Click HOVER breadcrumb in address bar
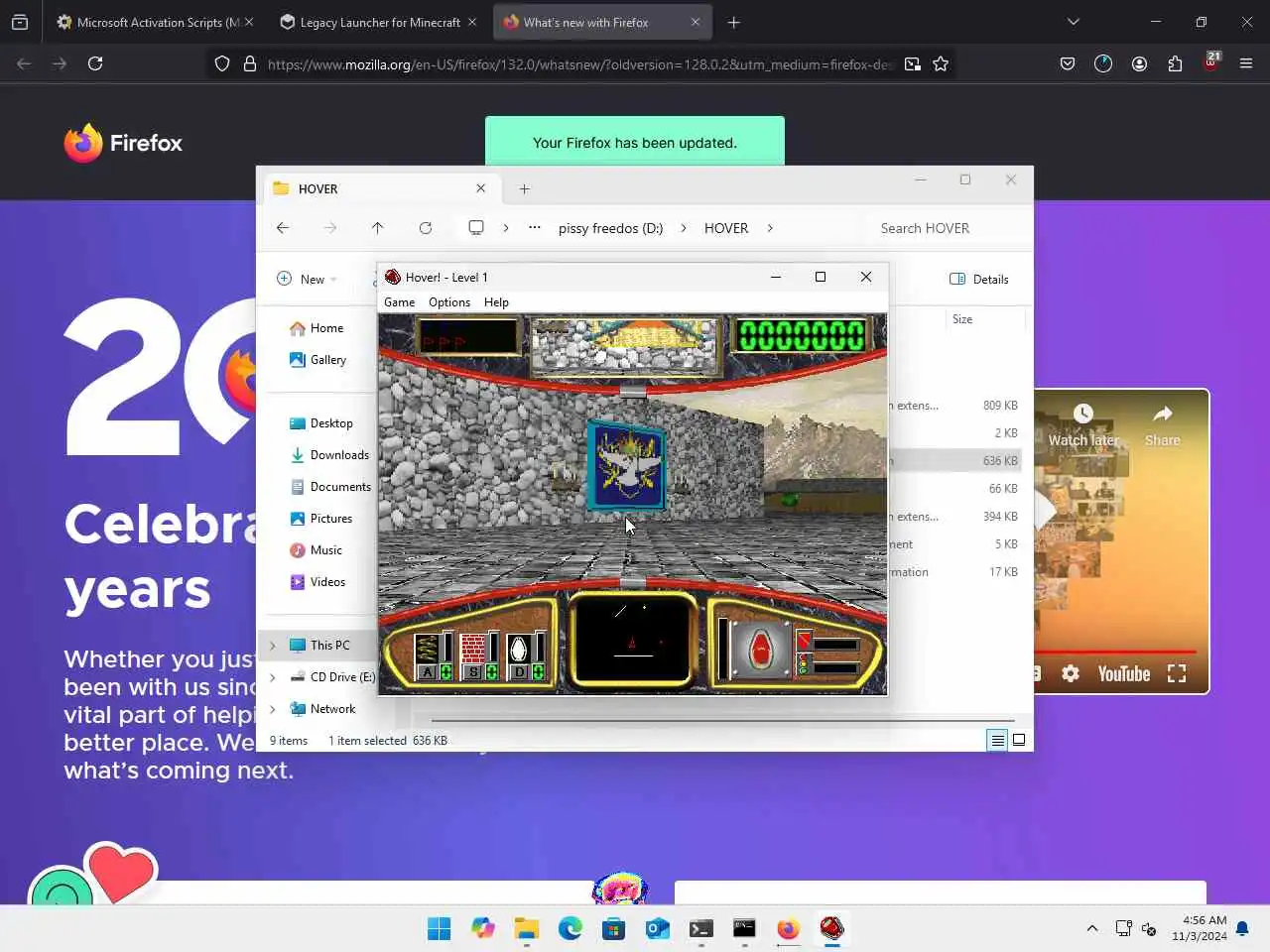1270x952 pixels. (726, 228)
